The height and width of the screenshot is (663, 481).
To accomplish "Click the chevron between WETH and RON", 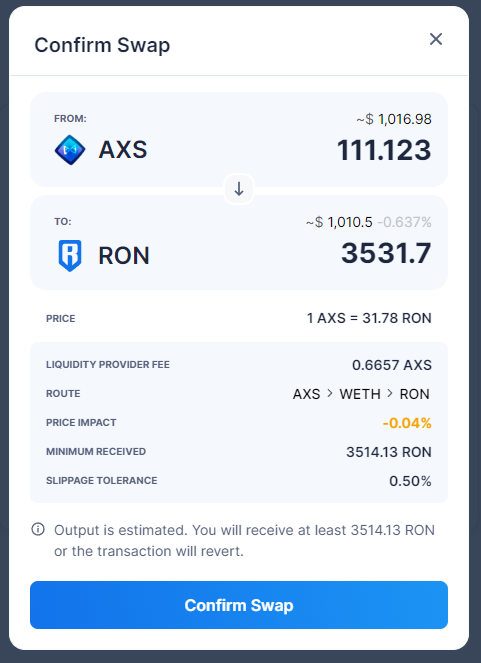I will [390, 394].
